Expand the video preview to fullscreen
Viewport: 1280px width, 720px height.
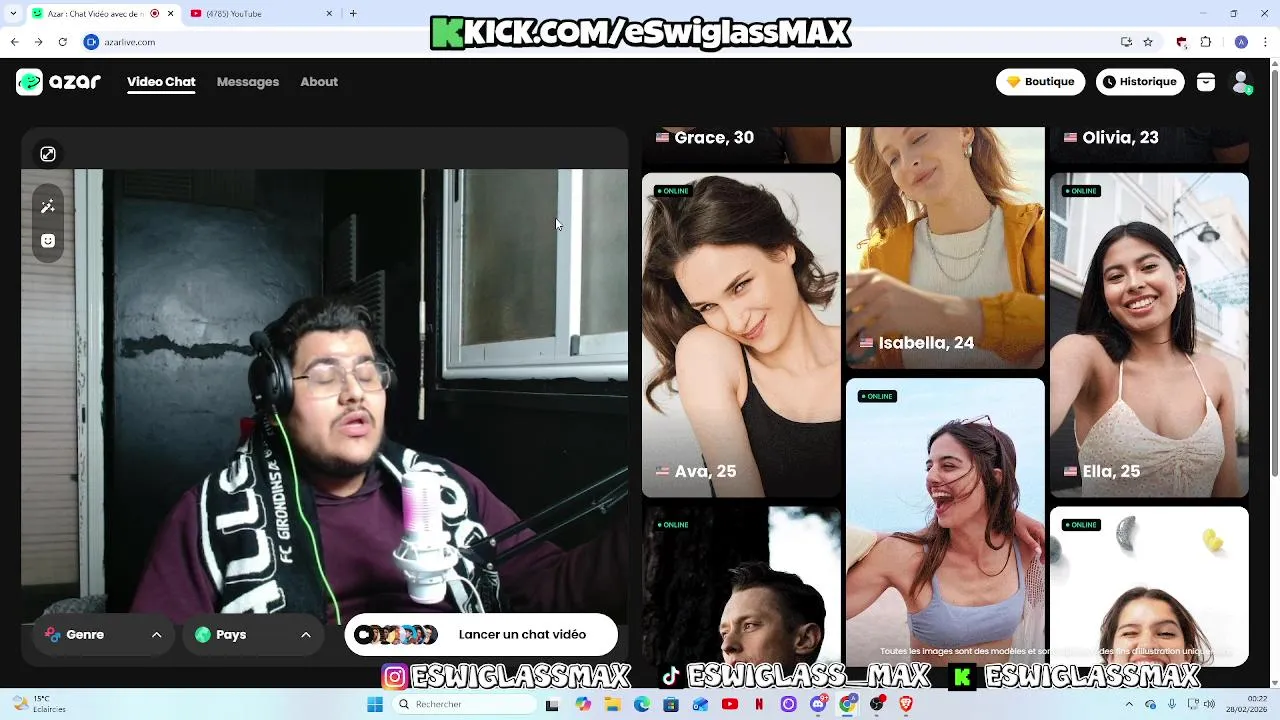pyautogui.click(x=48, y=154)
